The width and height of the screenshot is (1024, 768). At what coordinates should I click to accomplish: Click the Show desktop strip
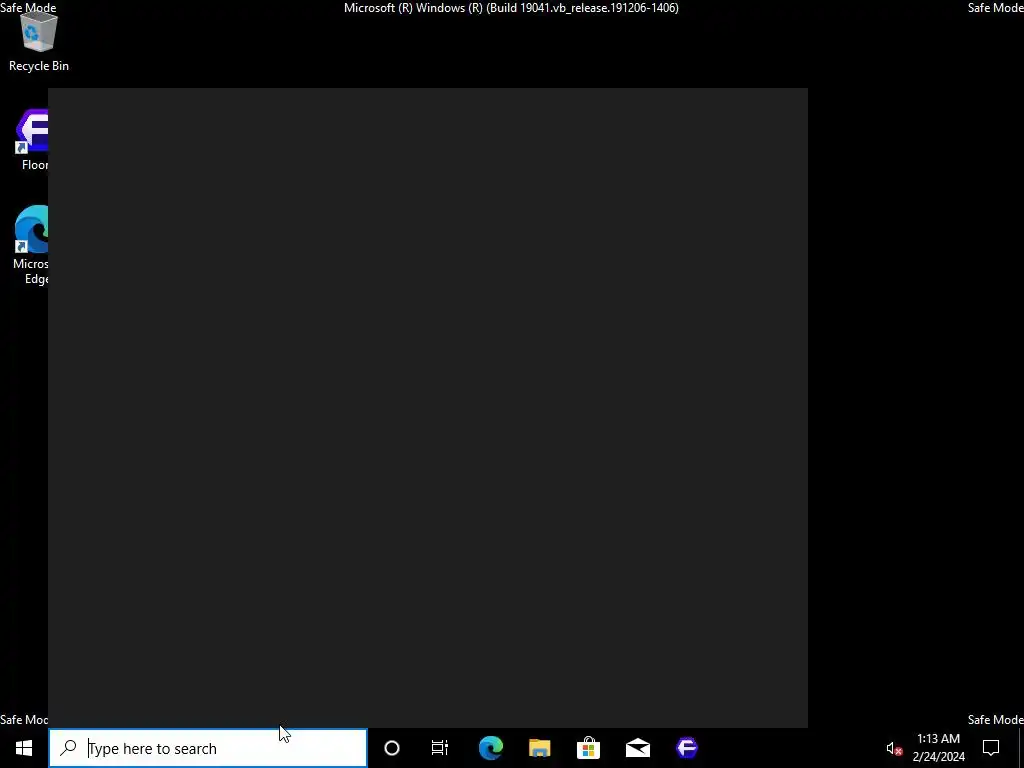click(1021, 748)
